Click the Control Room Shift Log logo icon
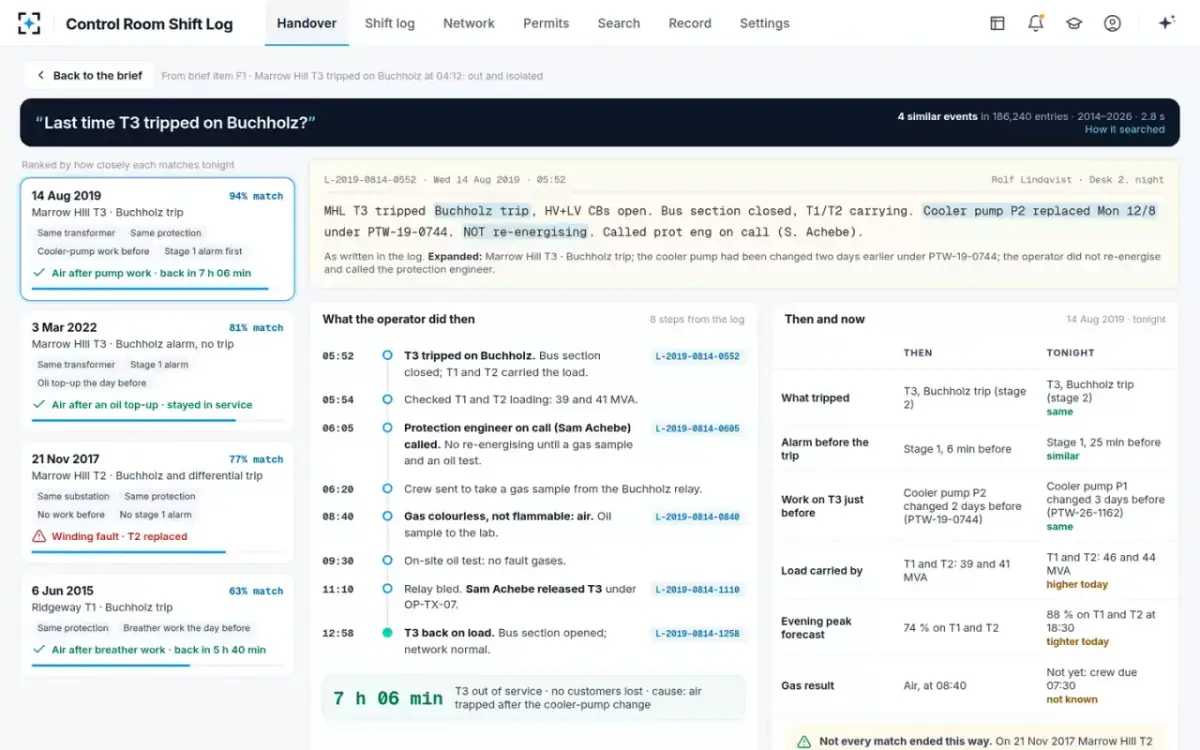 click(x=30, y=23)
